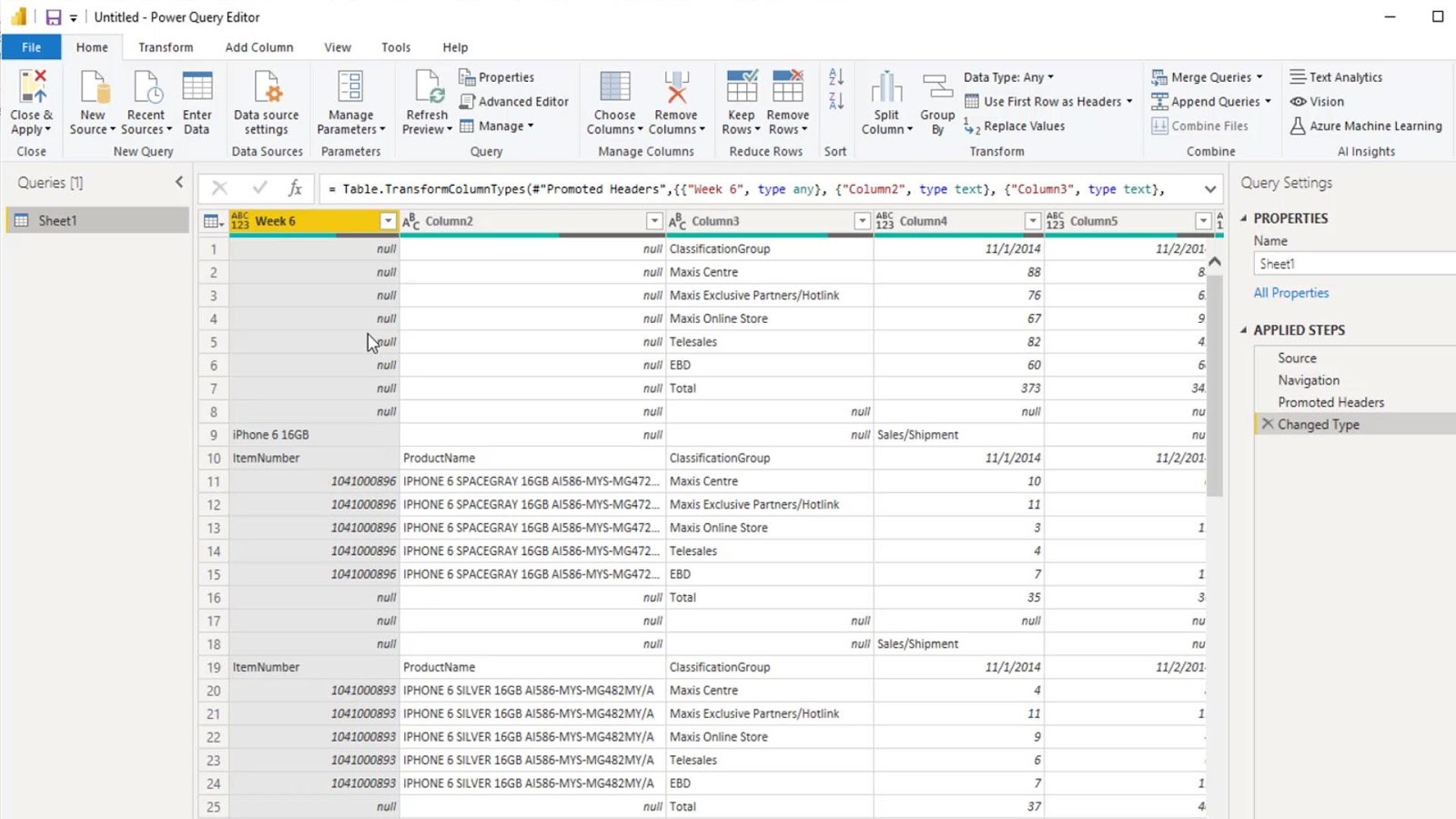The height and width of the screenshot is (819, 1456).
Task: Click the Close & Apply icon
Action: click(x=32, y=87)
